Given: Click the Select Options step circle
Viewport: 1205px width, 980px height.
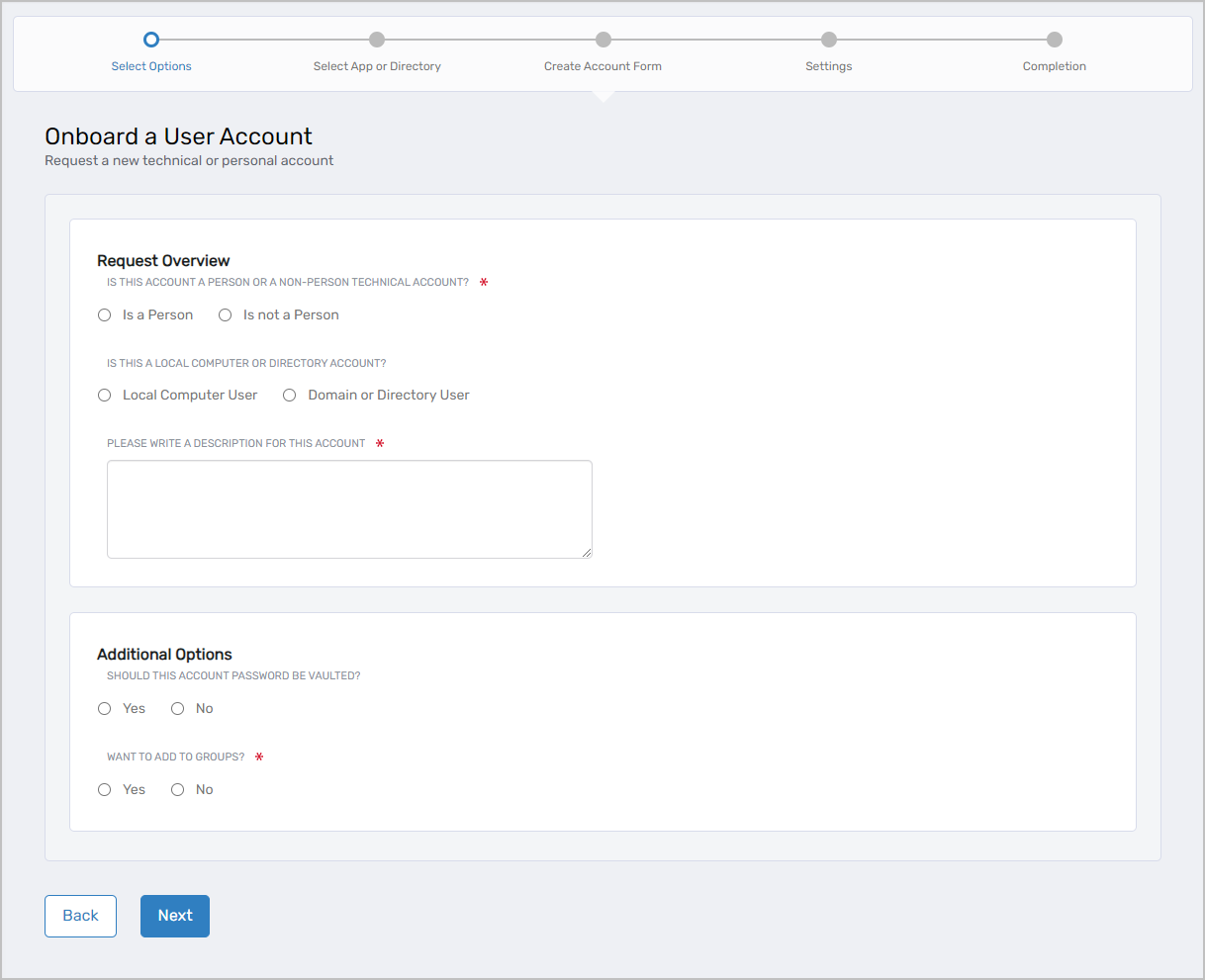Looking at the screenshot, I should (150, 40).
